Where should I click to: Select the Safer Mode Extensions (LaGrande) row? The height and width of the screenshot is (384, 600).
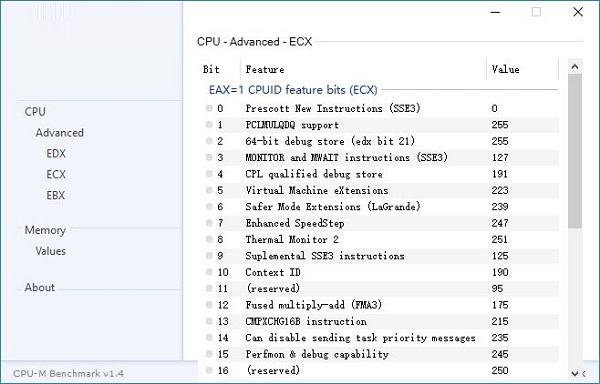tap(382, 207)
